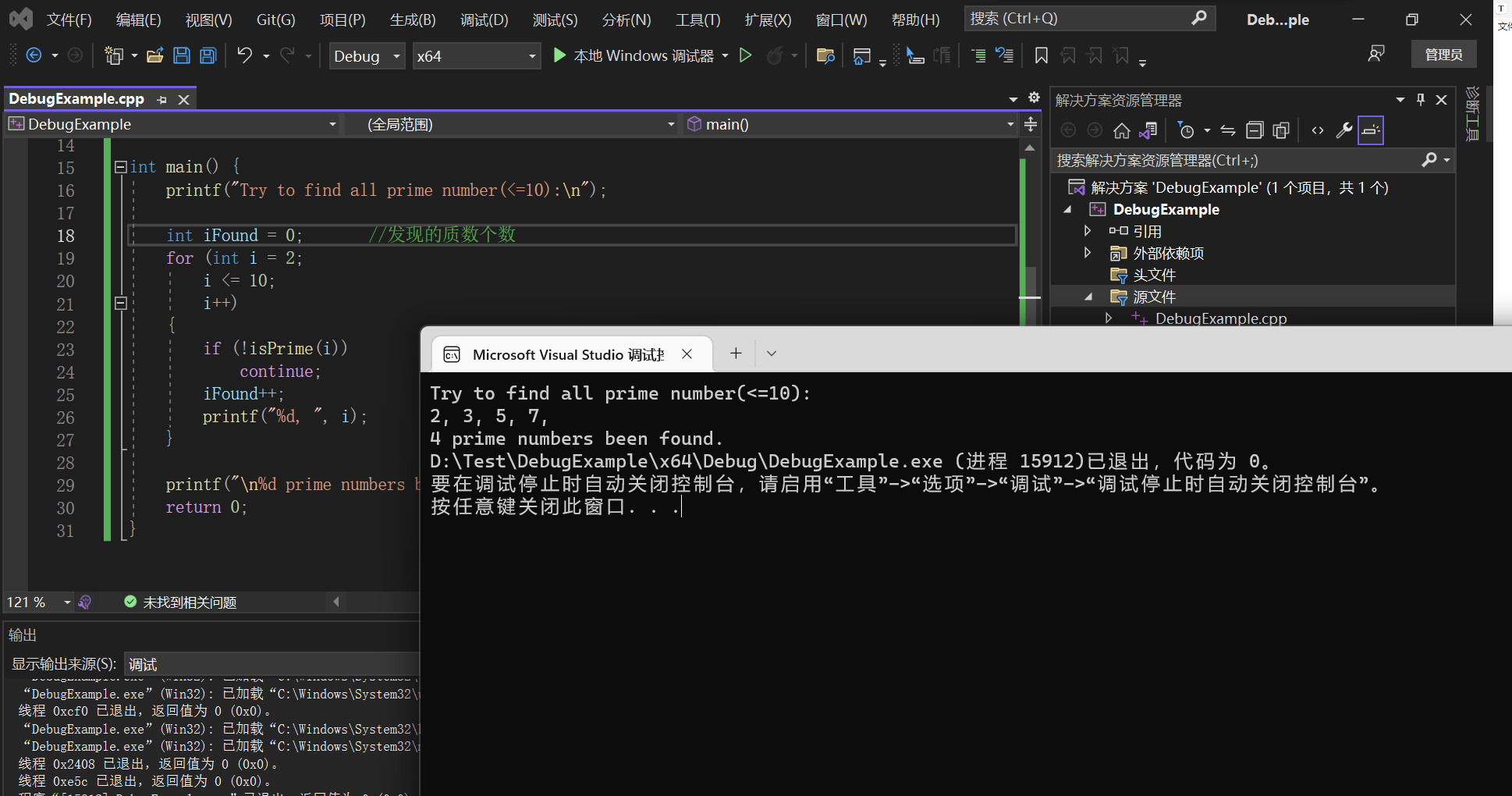Viewport: 1512px width, 796px height.
Task: Click the Open File folder icon
Action: coord(154,55)
